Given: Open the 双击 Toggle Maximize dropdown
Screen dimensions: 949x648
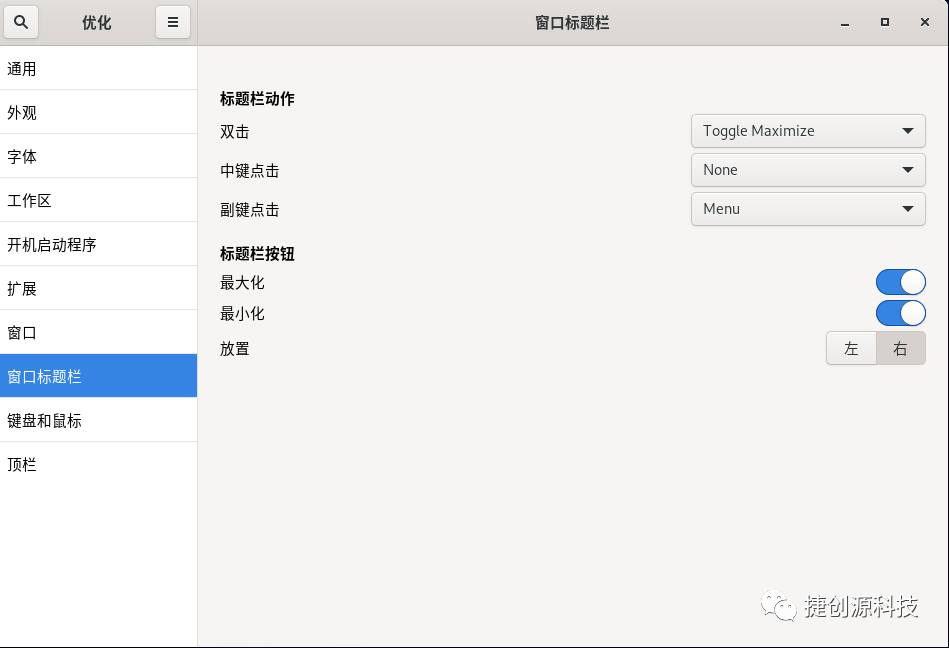Looking at the screenshot, I should [x=808, y=131].
